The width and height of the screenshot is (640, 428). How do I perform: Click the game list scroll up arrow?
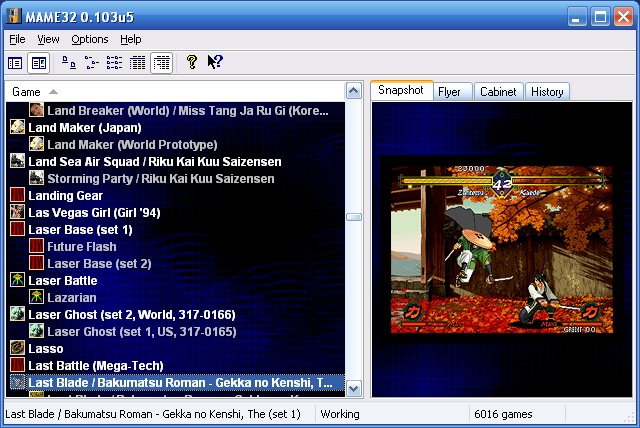[353, 91]
